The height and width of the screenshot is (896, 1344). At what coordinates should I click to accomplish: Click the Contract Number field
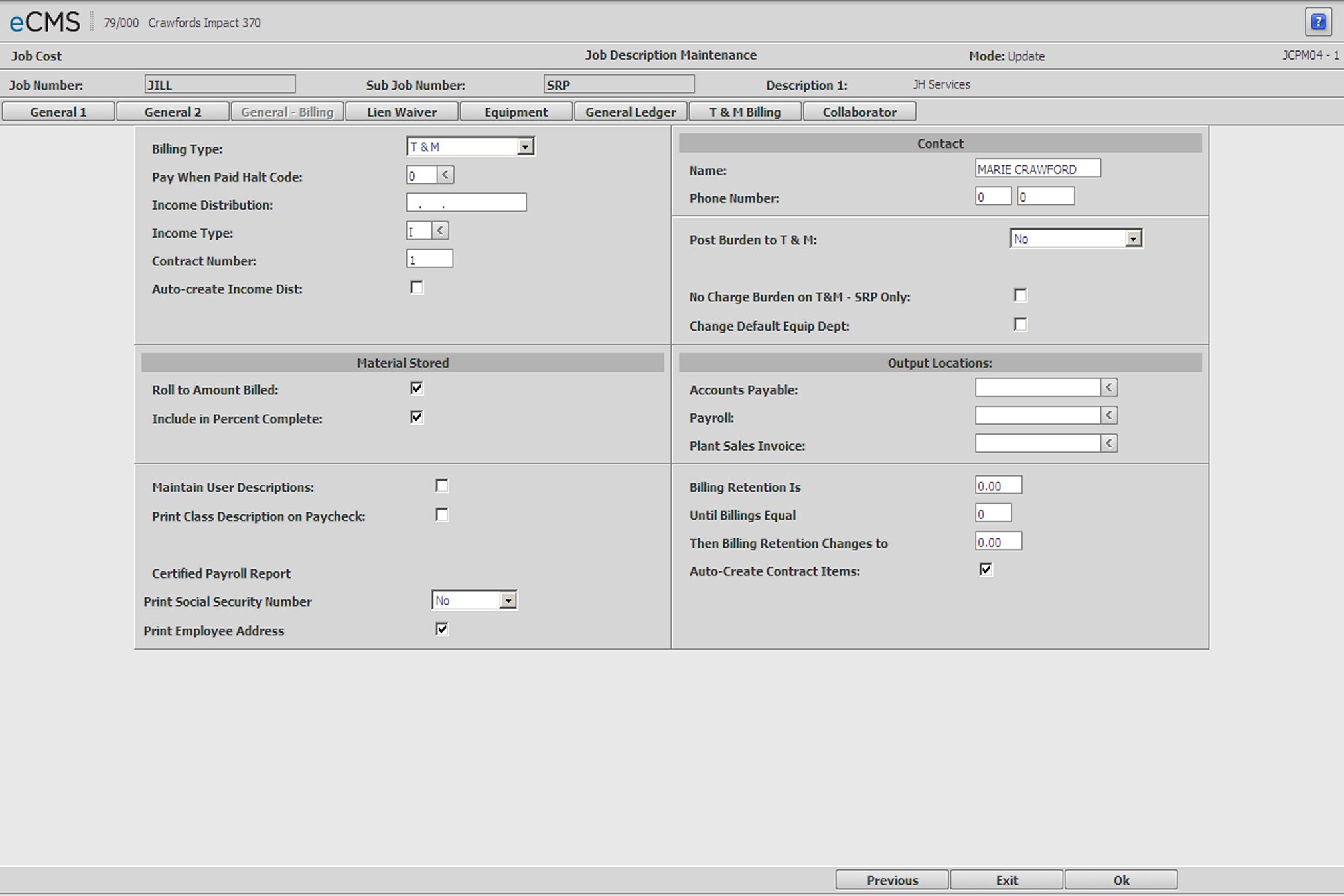[429, 259]
